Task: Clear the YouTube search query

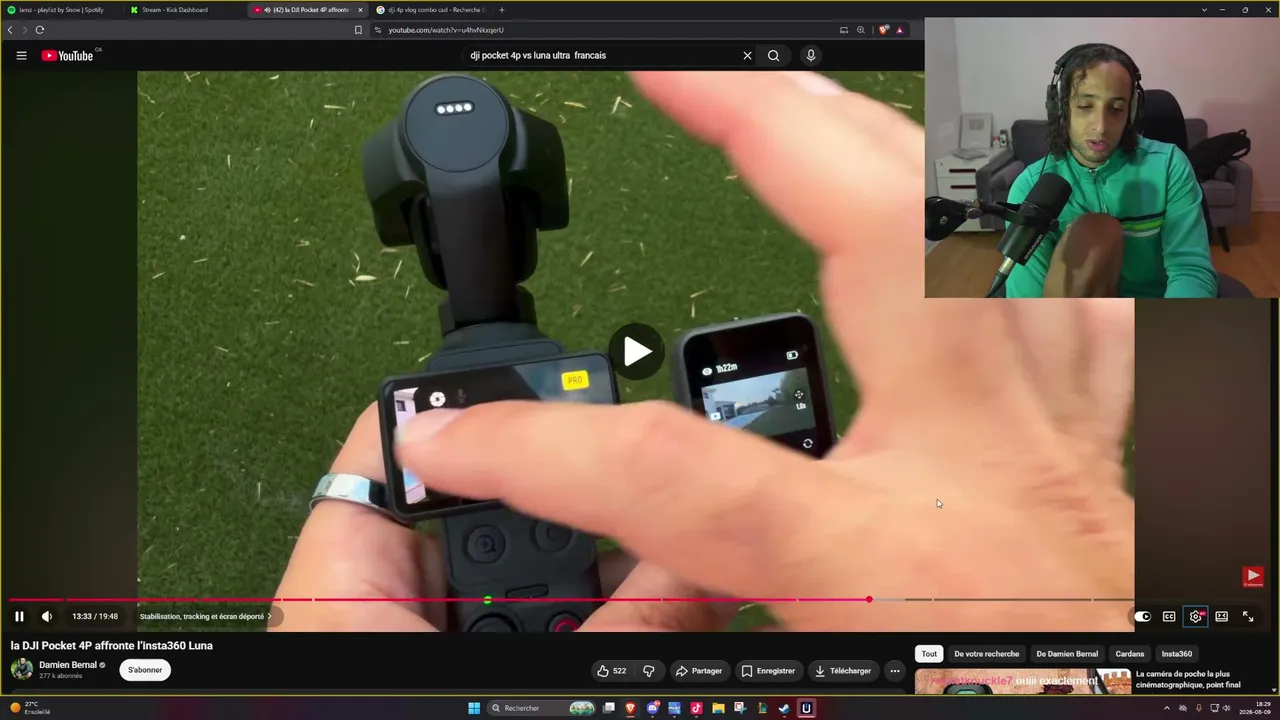Action: 747,56
